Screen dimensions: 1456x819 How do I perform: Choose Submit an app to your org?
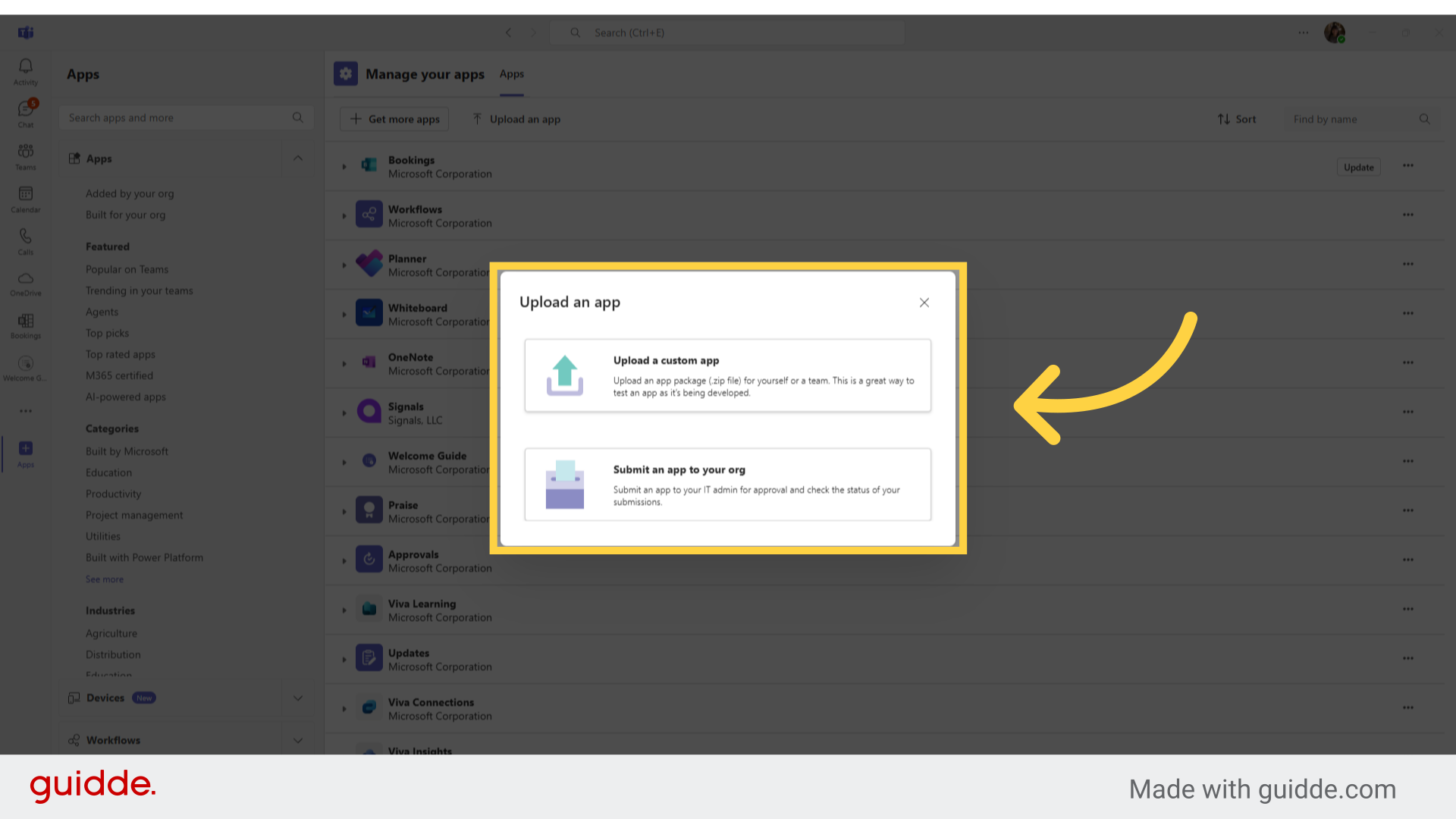[727, 485]
